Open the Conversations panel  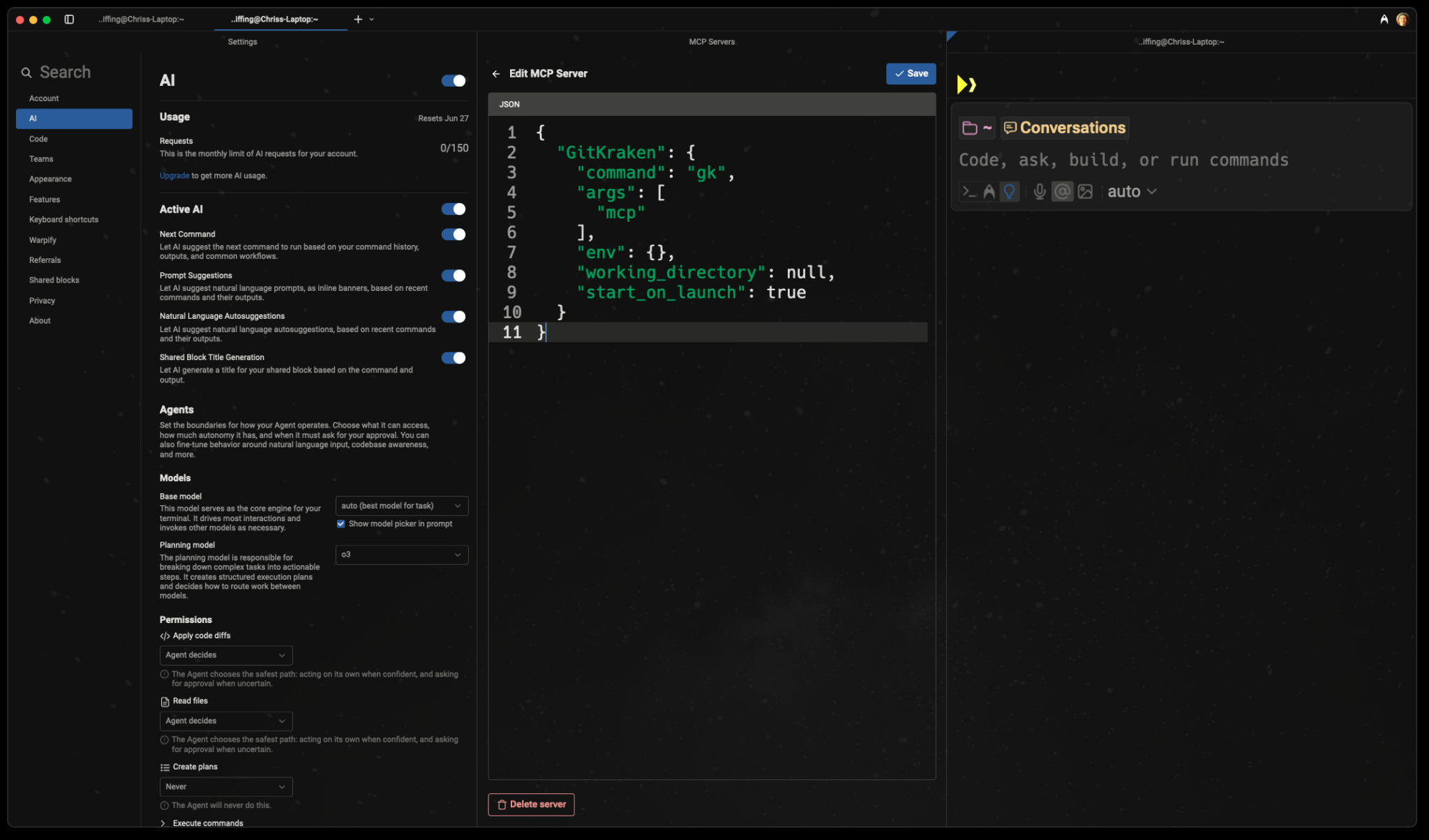[x=1063, y=128]
